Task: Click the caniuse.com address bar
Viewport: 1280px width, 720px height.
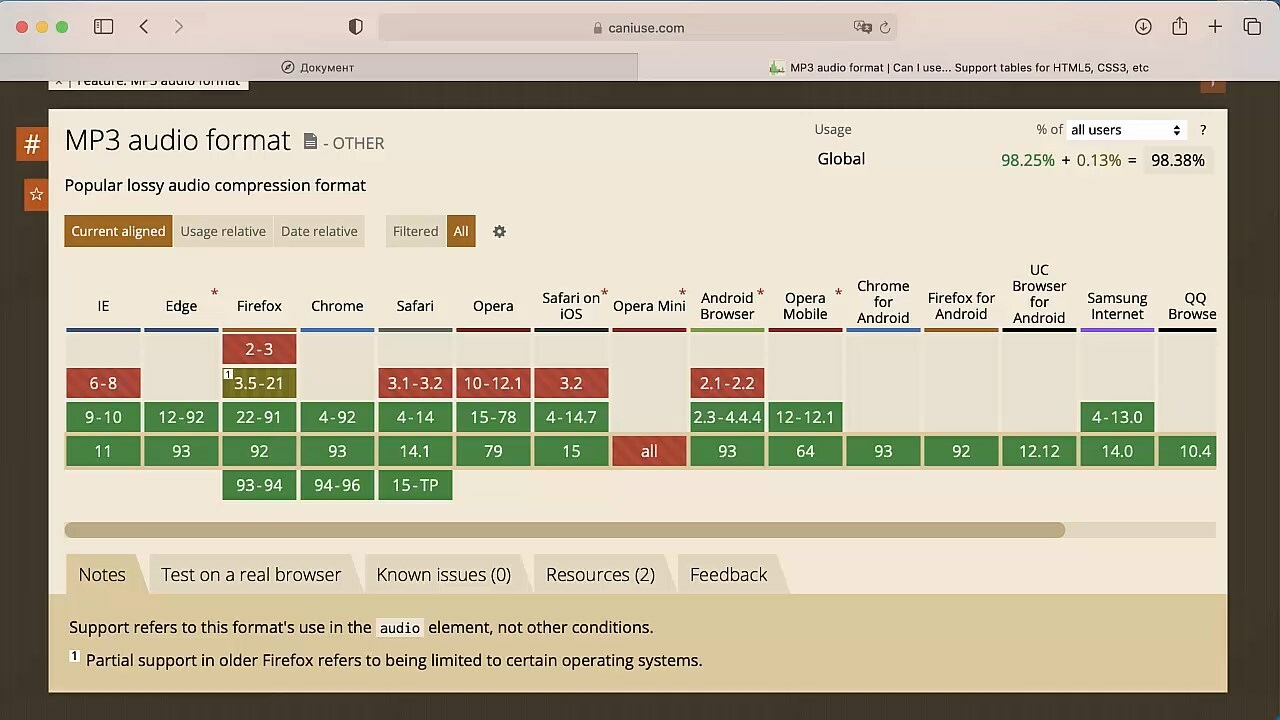Action: [x=637, y=28]
